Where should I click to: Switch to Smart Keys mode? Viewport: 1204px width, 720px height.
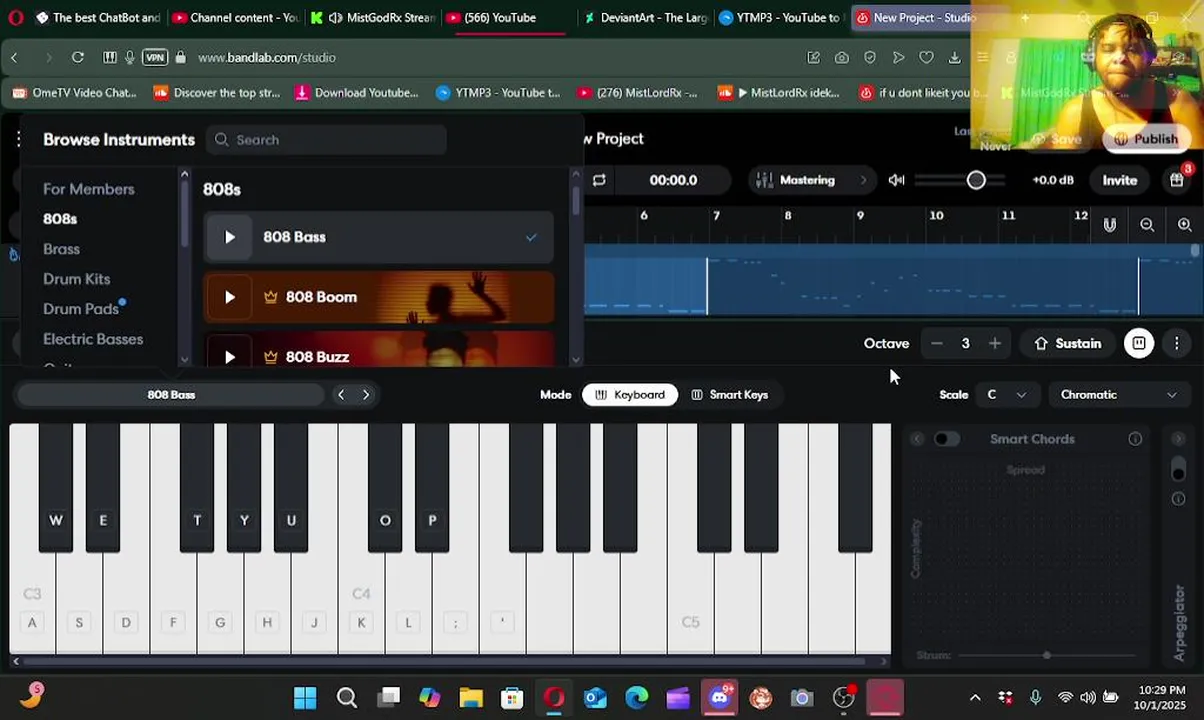730,394
